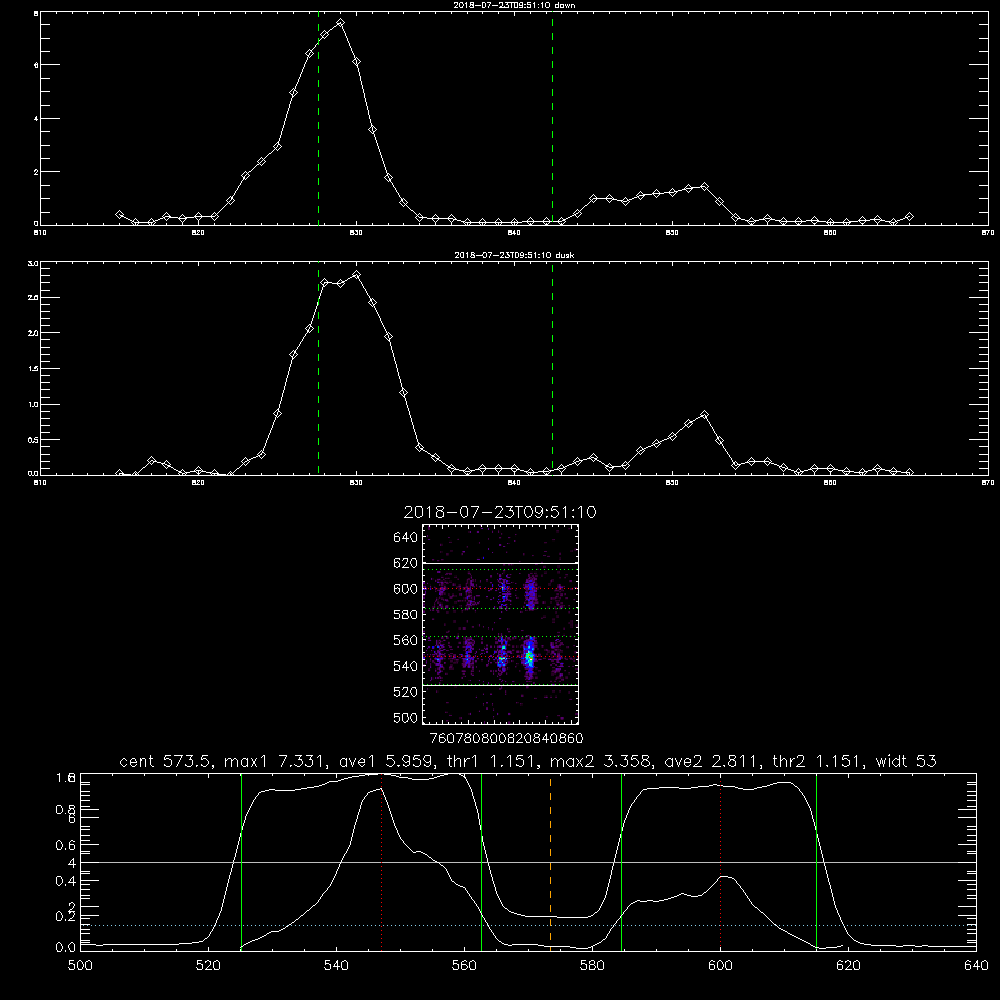1000x1000 pixels.
Task: Click the dawn curve's secondary peak point near 852
Action: [x=704, y=186]
